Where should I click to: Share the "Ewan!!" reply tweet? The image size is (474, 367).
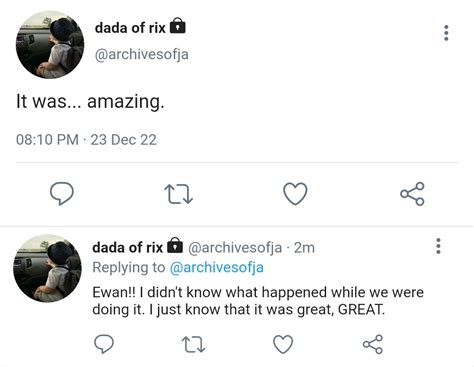373,344
